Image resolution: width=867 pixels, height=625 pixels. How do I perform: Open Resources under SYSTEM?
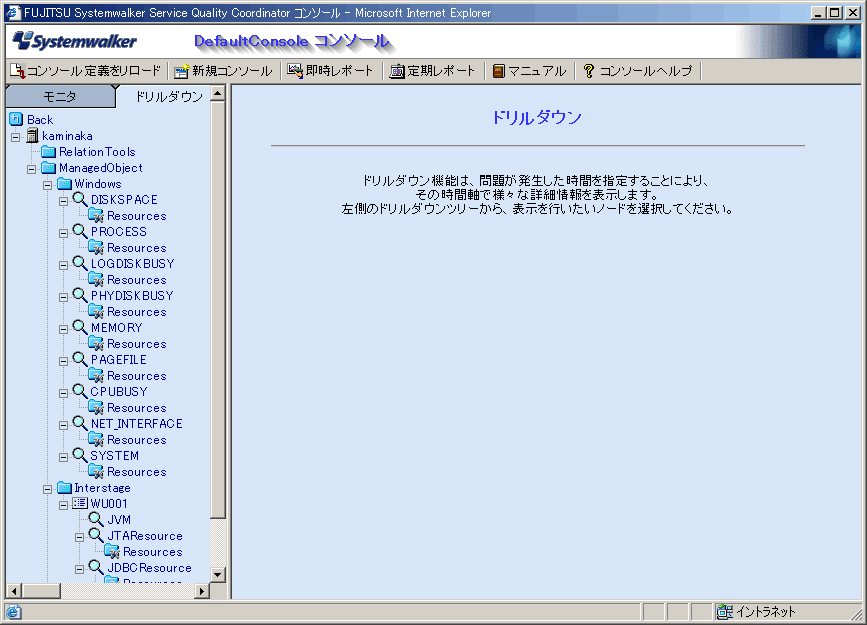click(x=137, y=472)
